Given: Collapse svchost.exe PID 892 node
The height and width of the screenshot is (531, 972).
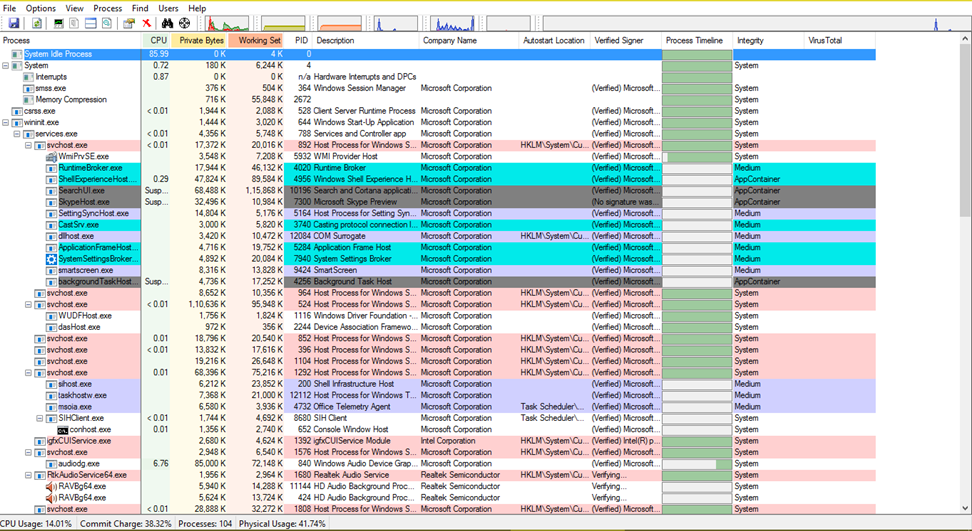Looking at the screenshot, I should 28,145.
